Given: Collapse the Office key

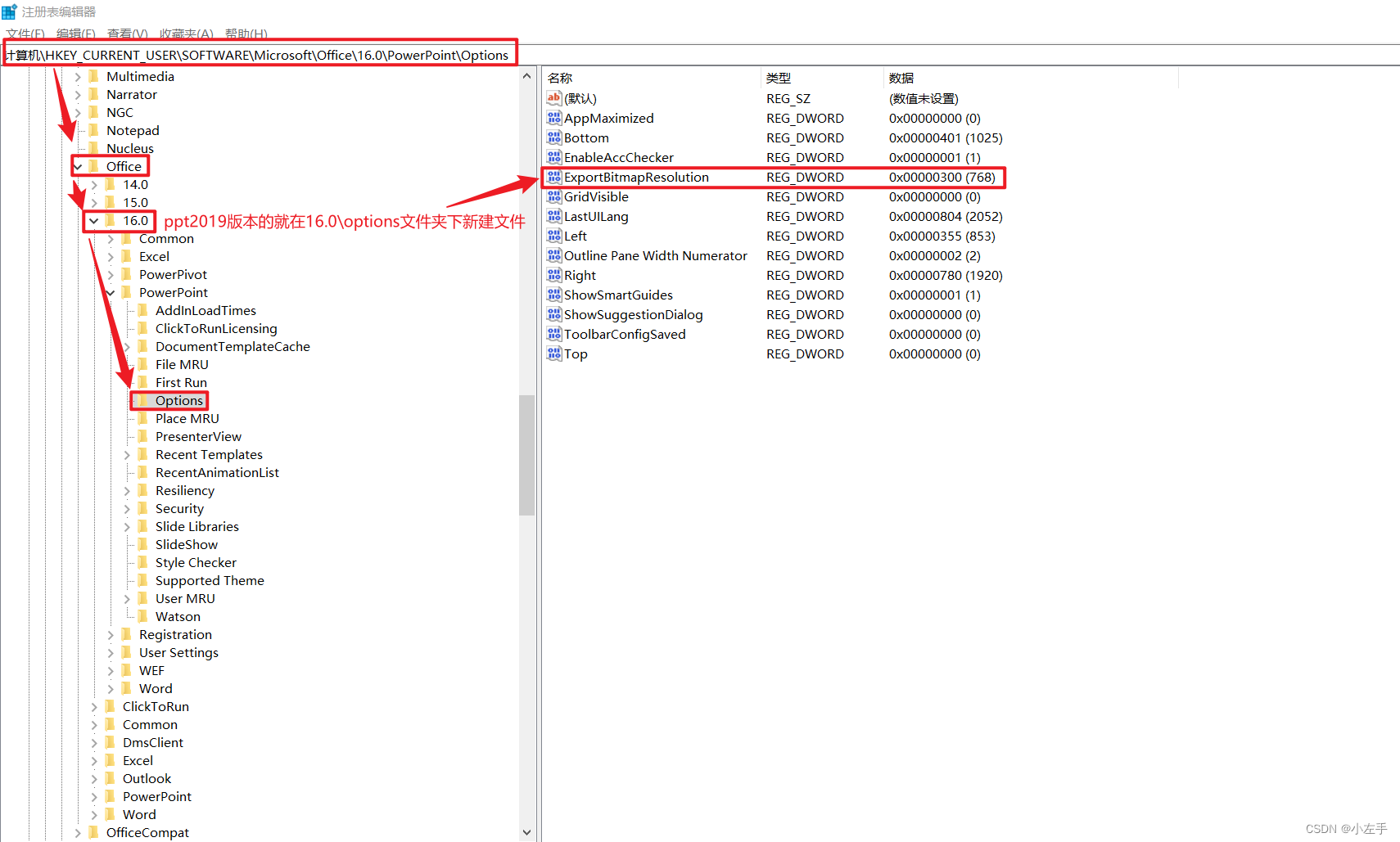Looking at the screenshot, I should 78,166.
